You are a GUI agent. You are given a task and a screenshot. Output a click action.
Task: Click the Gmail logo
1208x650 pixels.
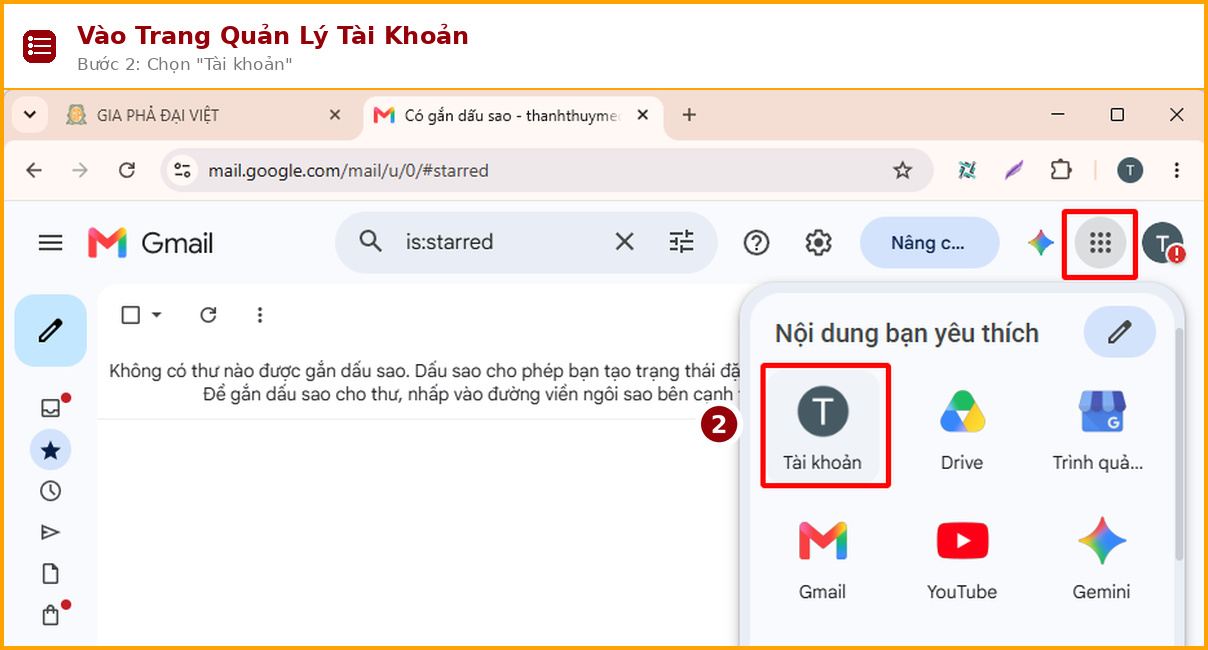click(x=151, y=242)
